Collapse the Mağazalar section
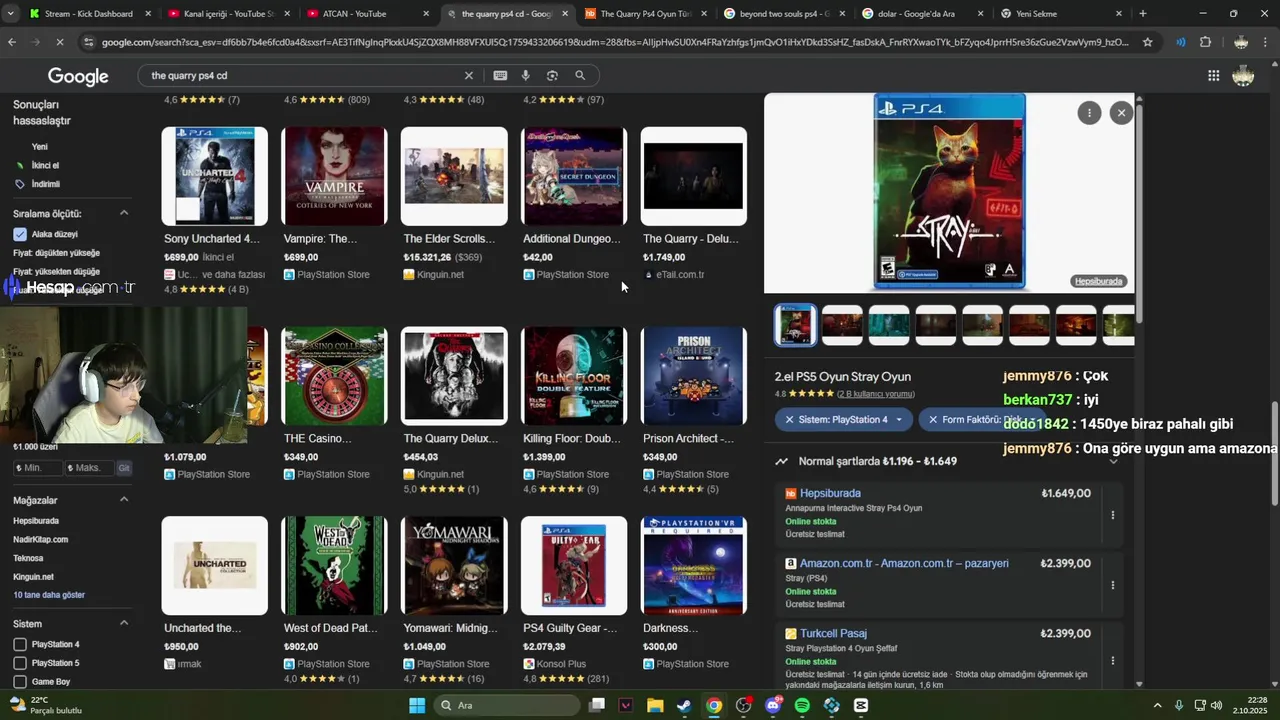Viewport: 1280px width, 720px height. click(x=124, y=500)
